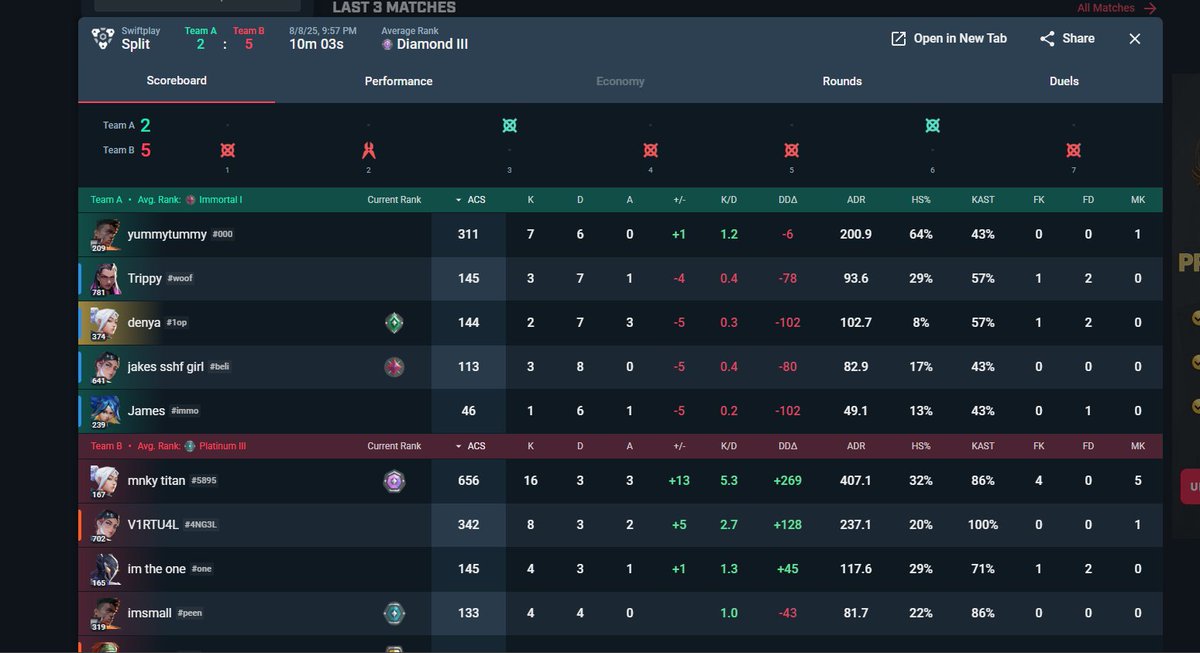
Task: Switch to the Rounds tab
Action: 842,81
